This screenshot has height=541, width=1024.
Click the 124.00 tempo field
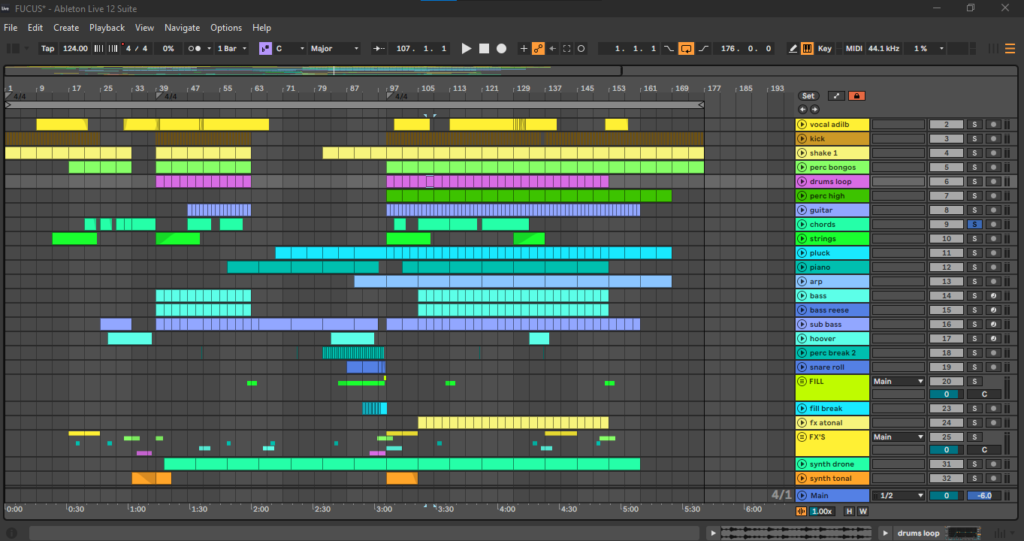click(75, 48)
